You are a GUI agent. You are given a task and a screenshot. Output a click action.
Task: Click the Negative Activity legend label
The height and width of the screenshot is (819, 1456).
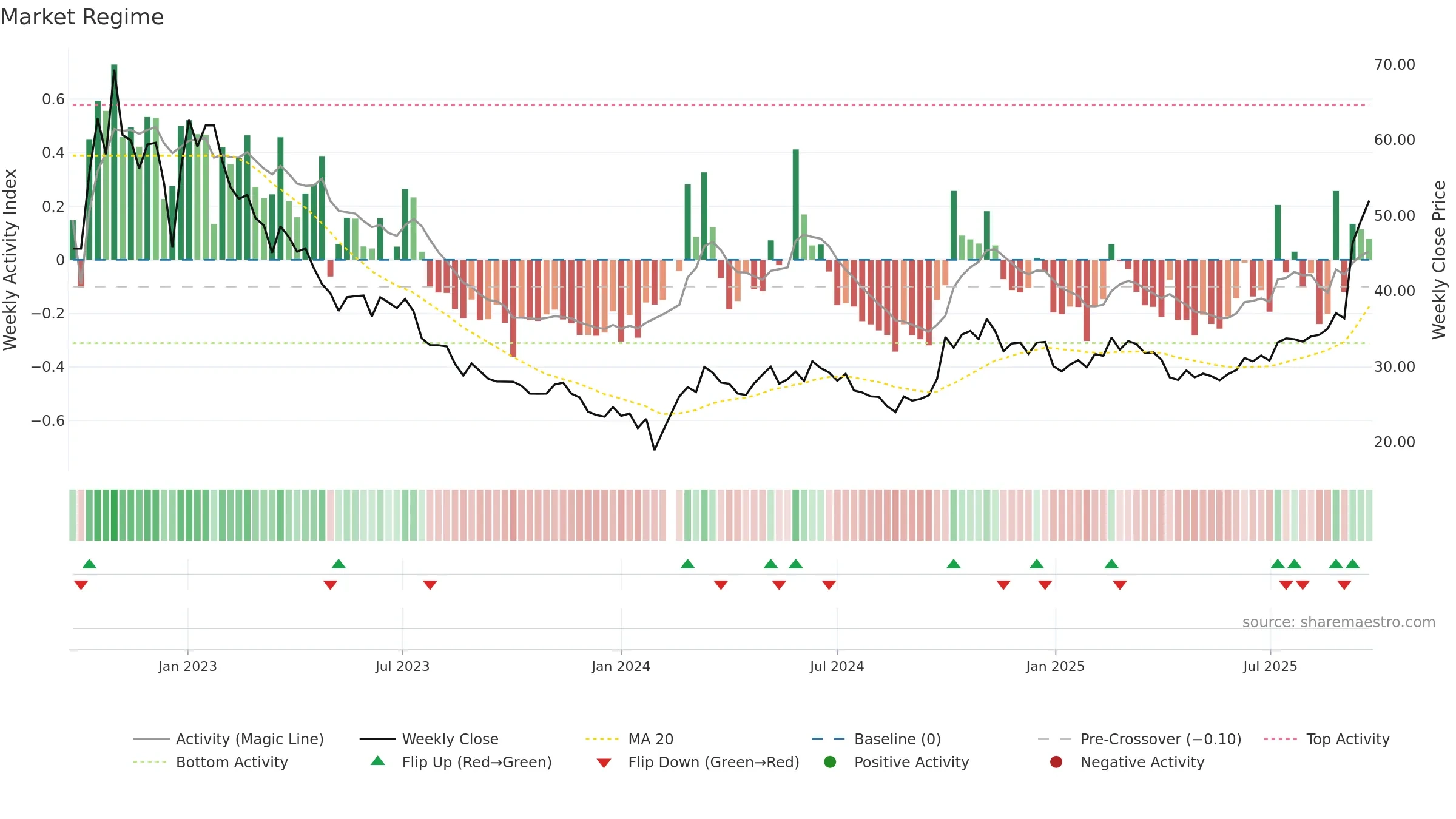tap(1142, 762)
